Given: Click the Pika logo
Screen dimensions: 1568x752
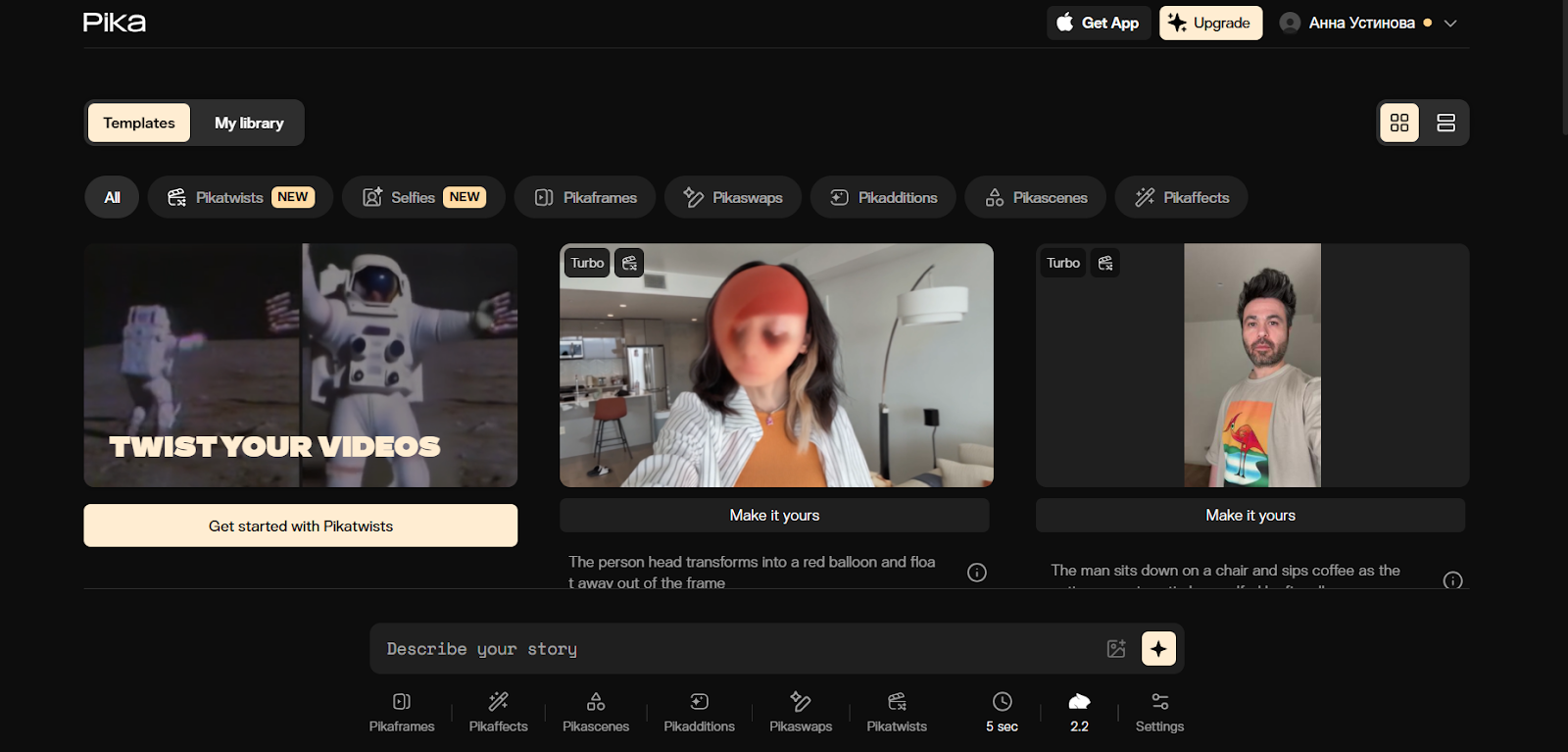Looking at the screenshot, I should (115, 23).
